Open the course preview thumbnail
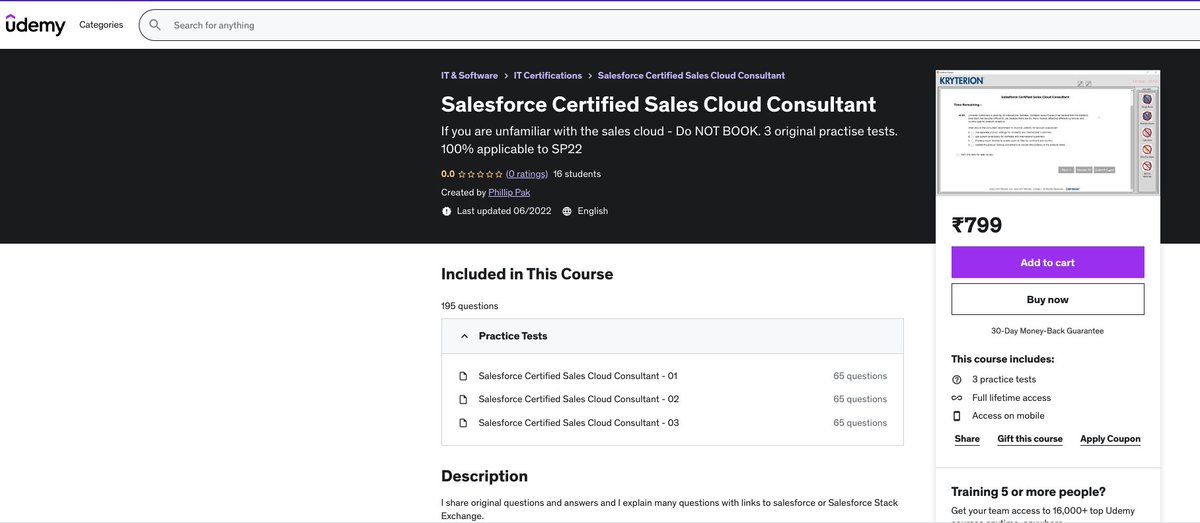Viewport: 1200px width, 523px height. click(1048, 133)
